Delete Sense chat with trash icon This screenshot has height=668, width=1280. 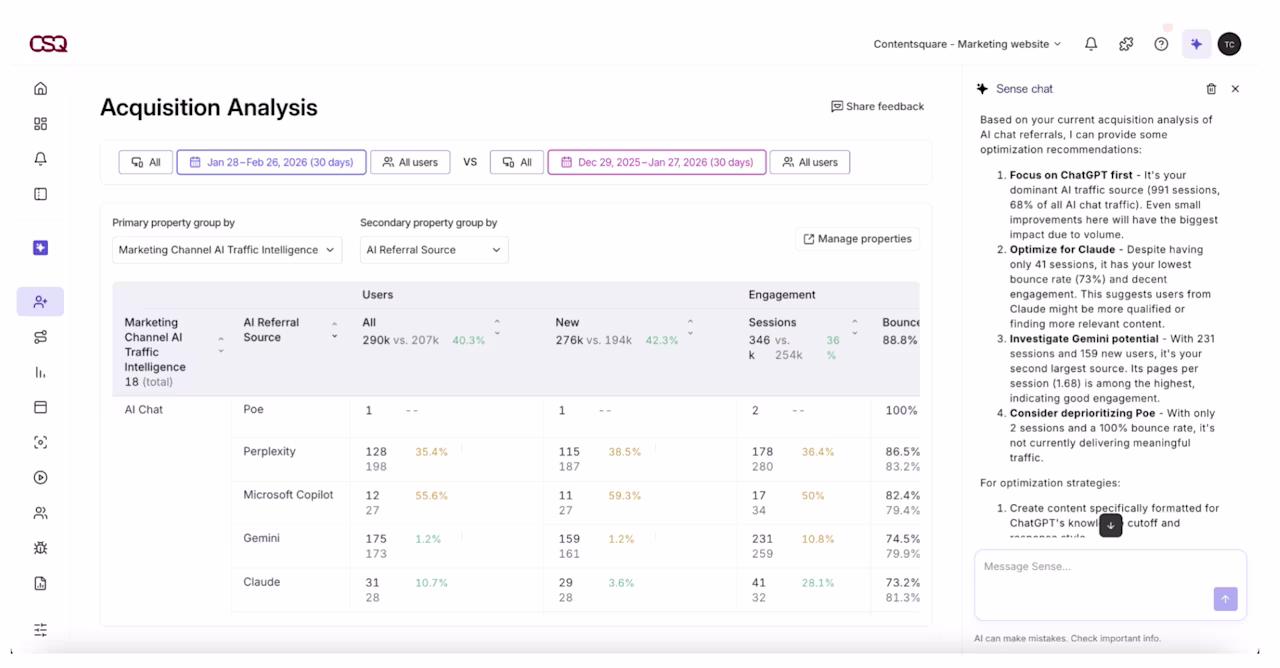pos(1211,89)
